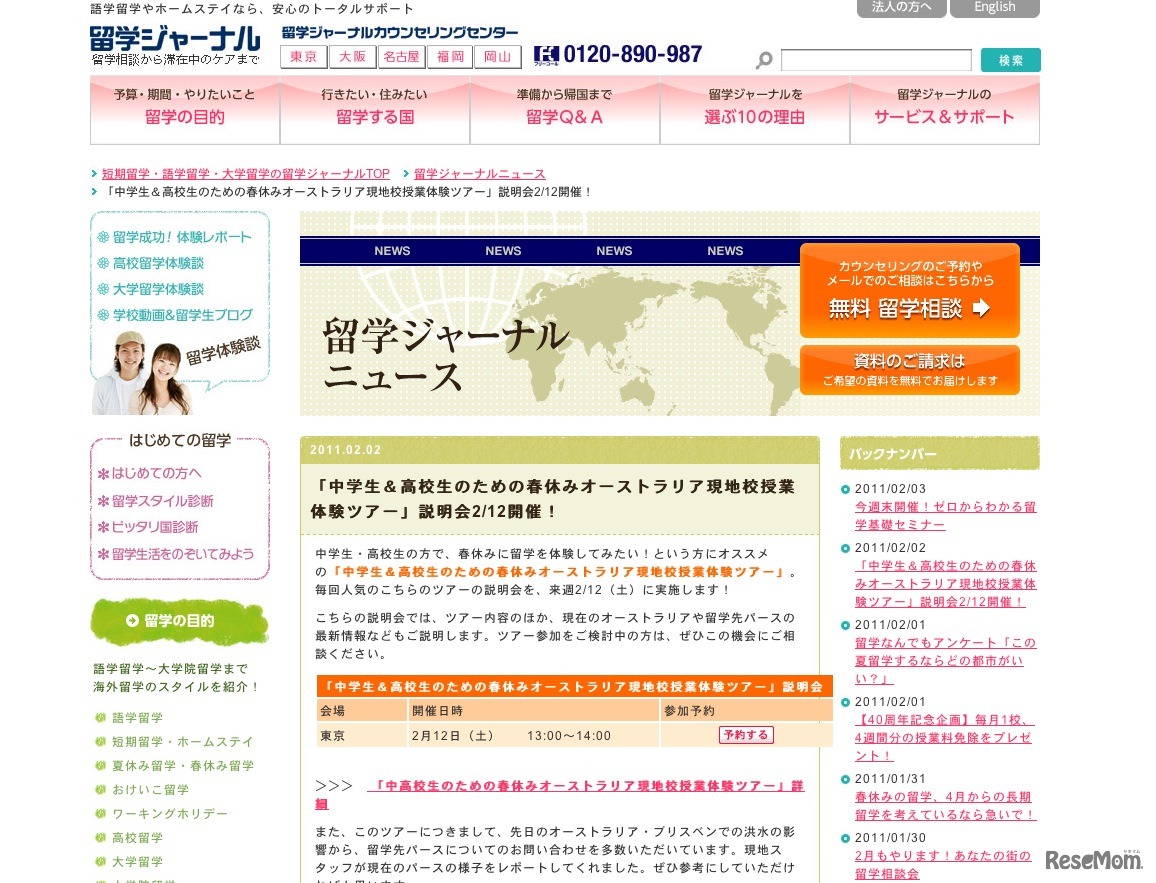The width and height of the screenshot is (1156, 883).
Task: Click the フリーコール phone icon
Action: (x=549, y=53)
